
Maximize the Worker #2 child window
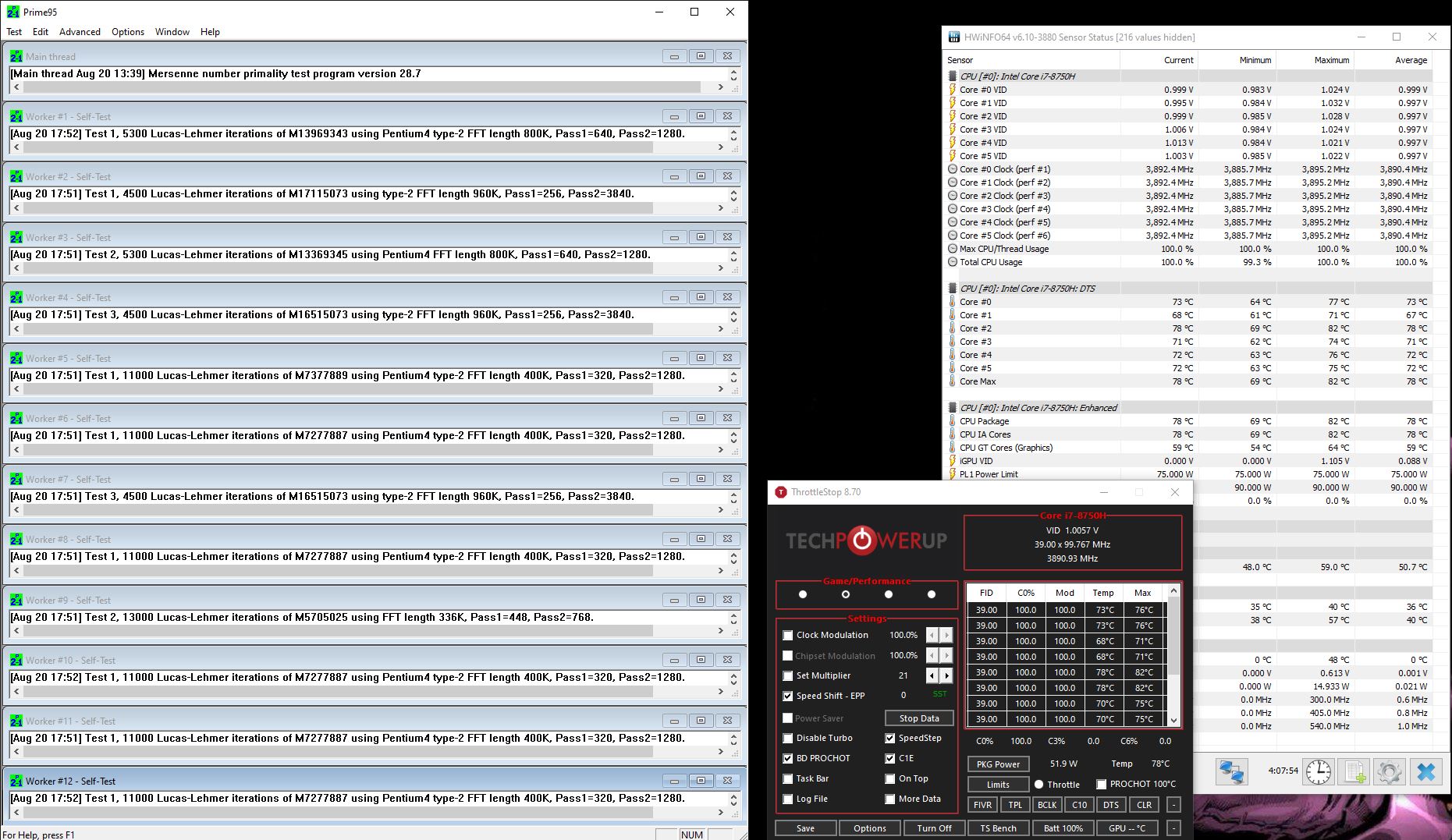tap(701, 176)
